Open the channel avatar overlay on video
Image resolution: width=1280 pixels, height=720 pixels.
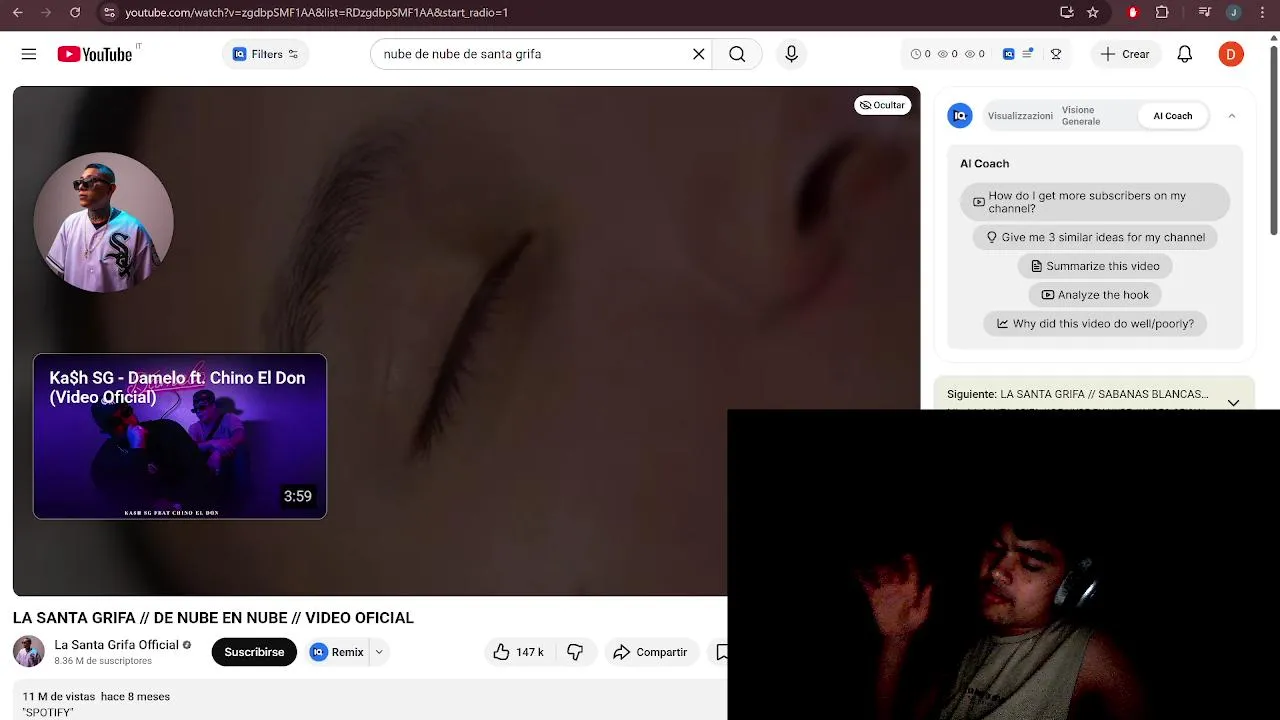point(104,222)
